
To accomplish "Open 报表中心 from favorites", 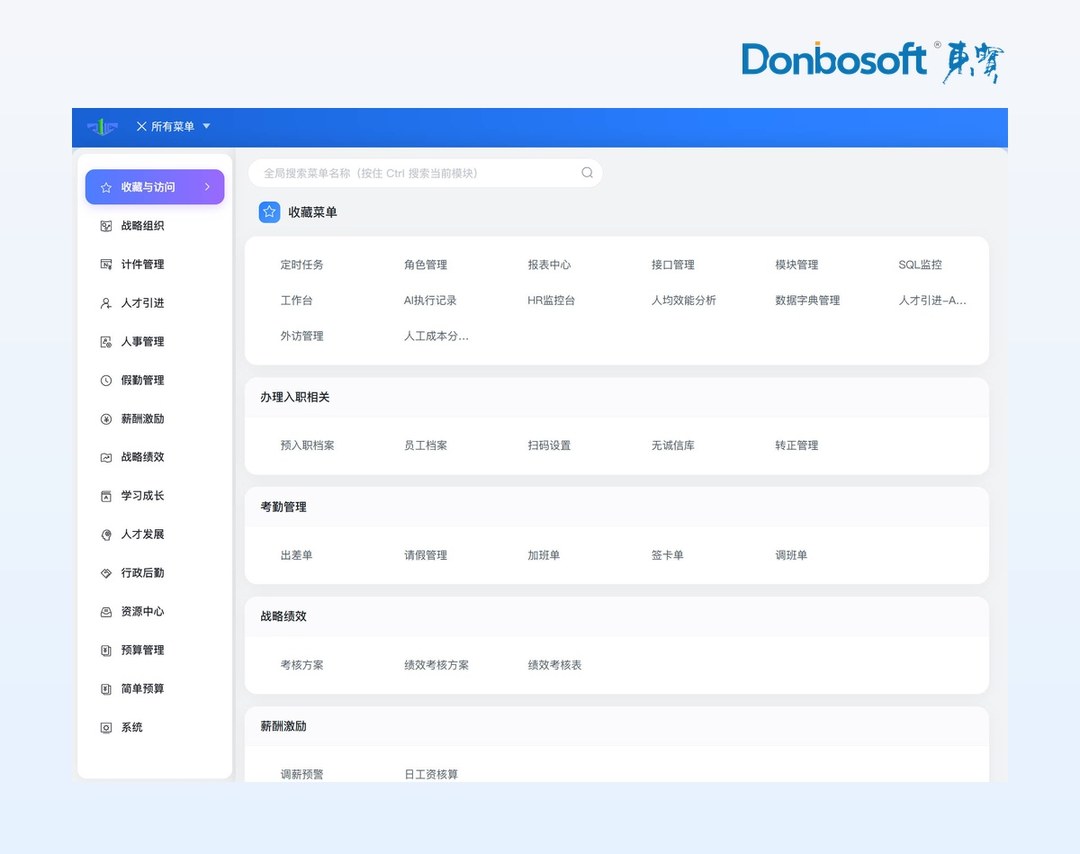I will click(549, 264).
